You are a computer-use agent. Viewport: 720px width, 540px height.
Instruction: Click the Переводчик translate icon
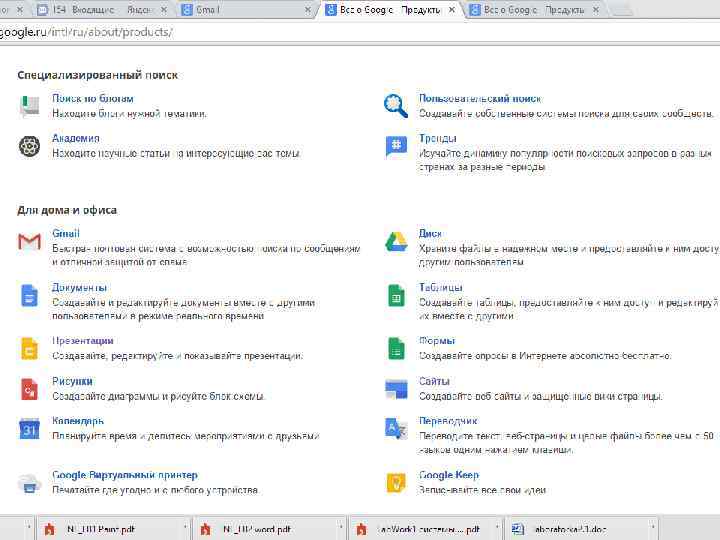396,429
